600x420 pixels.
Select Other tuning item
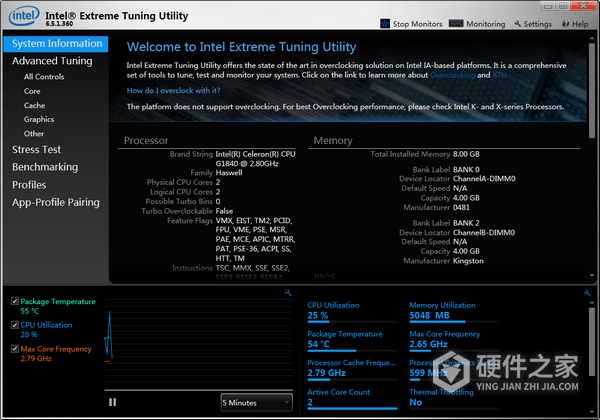(x=34, y=133)
